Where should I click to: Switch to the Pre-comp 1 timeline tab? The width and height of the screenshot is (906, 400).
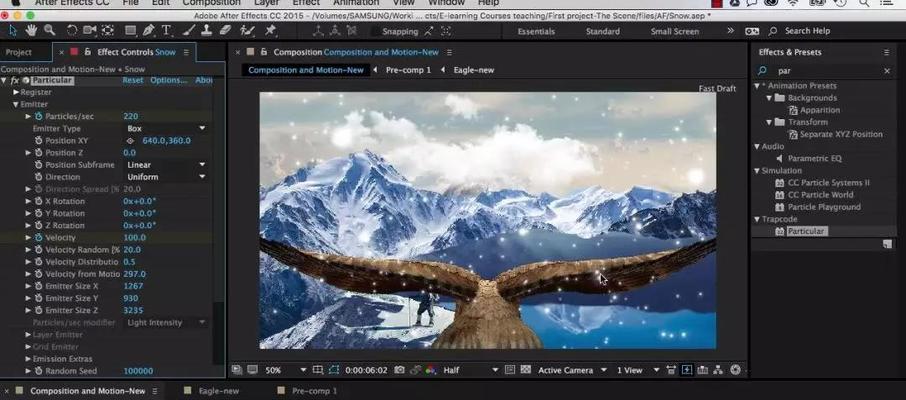click(x=314, y=391)
